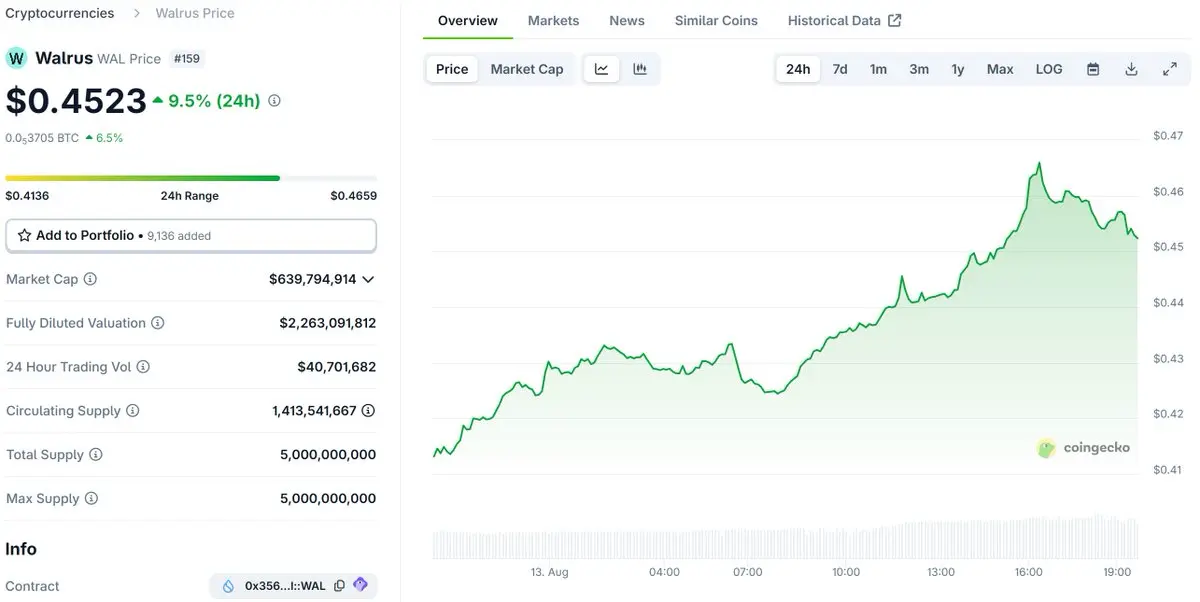Screen dimensions: 1200x602
Task: Toggle chart to Market Cap view
Action: (527, 69)
